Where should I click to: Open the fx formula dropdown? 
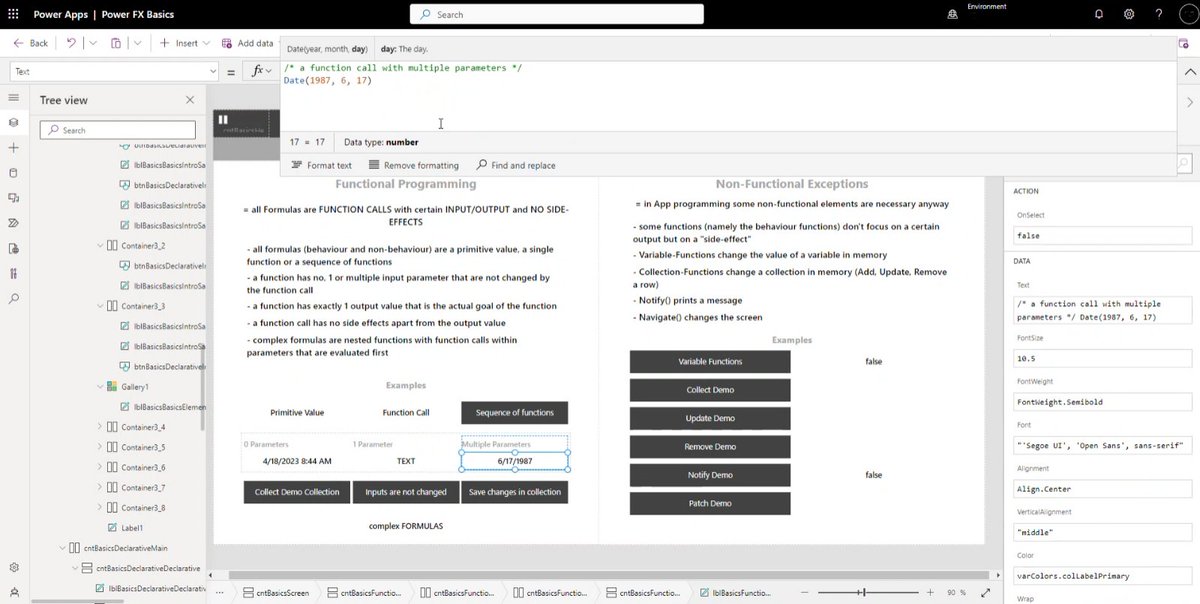pyautogui.click(x=262, y=71)
